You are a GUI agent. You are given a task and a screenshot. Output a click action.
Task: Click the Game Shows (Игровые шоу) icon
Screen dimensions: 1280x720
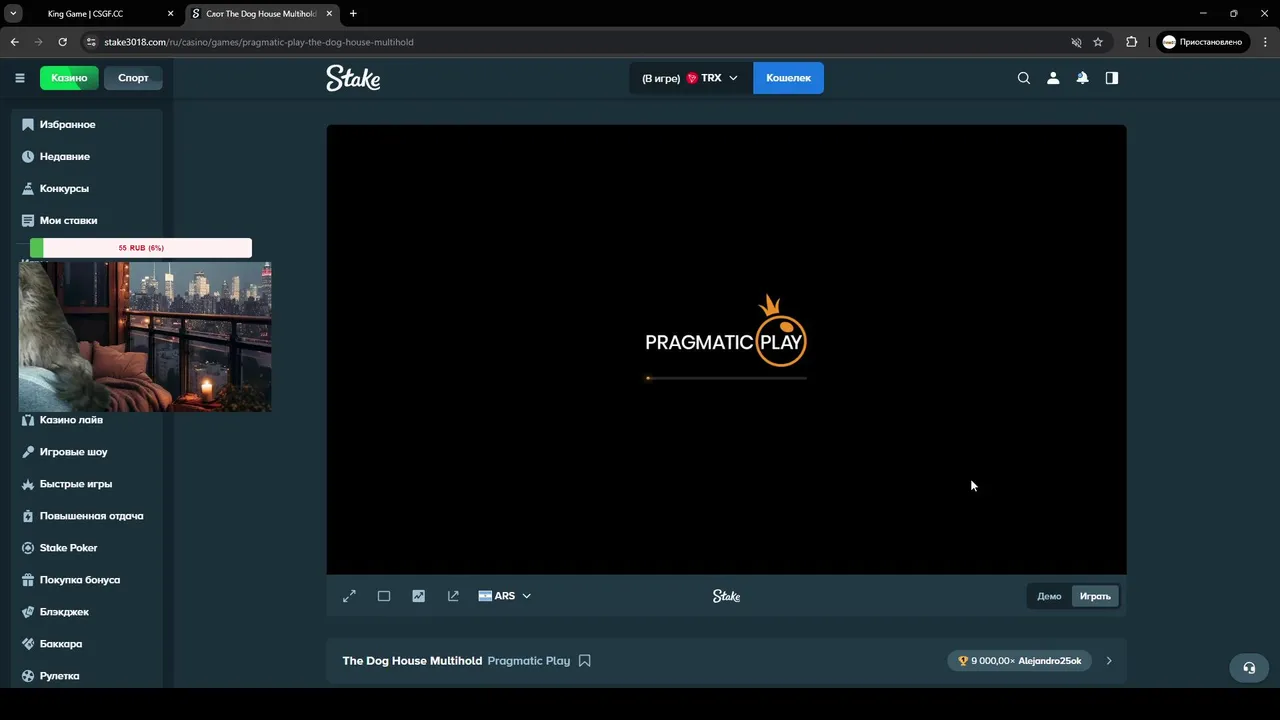(x=28, y=452)
